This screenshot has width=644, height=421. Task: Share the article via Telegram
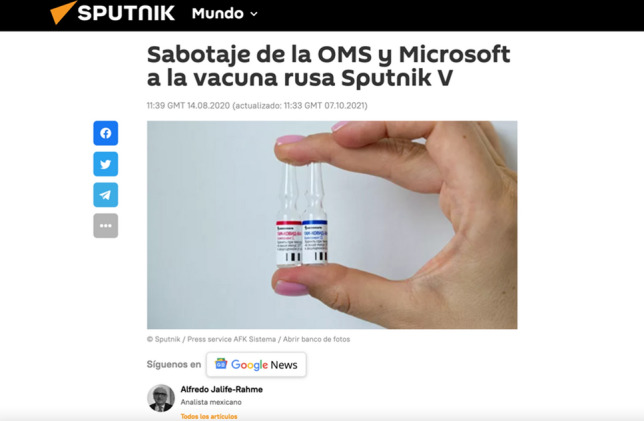coord(106,195)
